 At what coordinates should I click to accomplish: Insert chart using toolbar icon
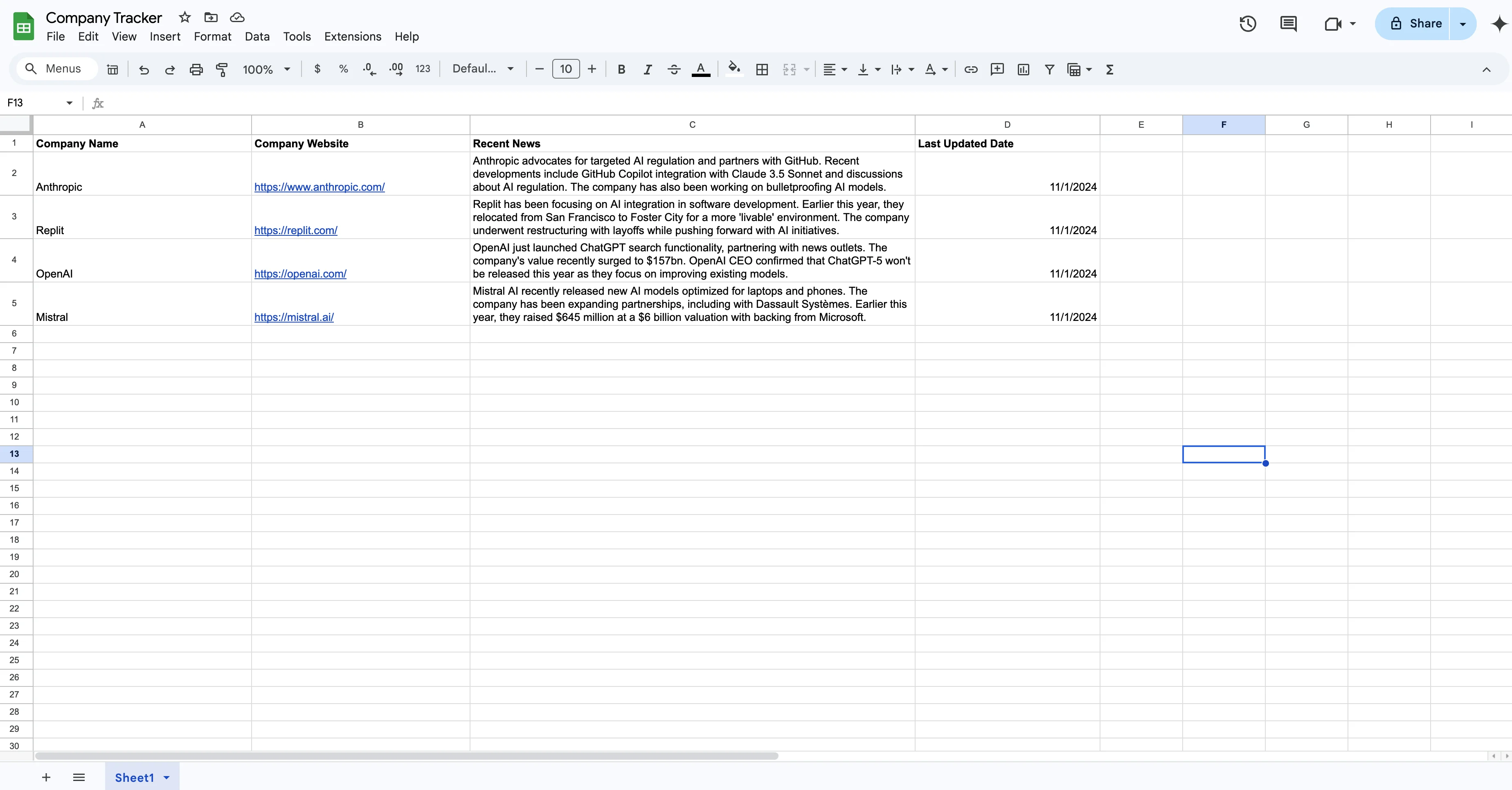pyautogui.click(x=1023, y=69)
